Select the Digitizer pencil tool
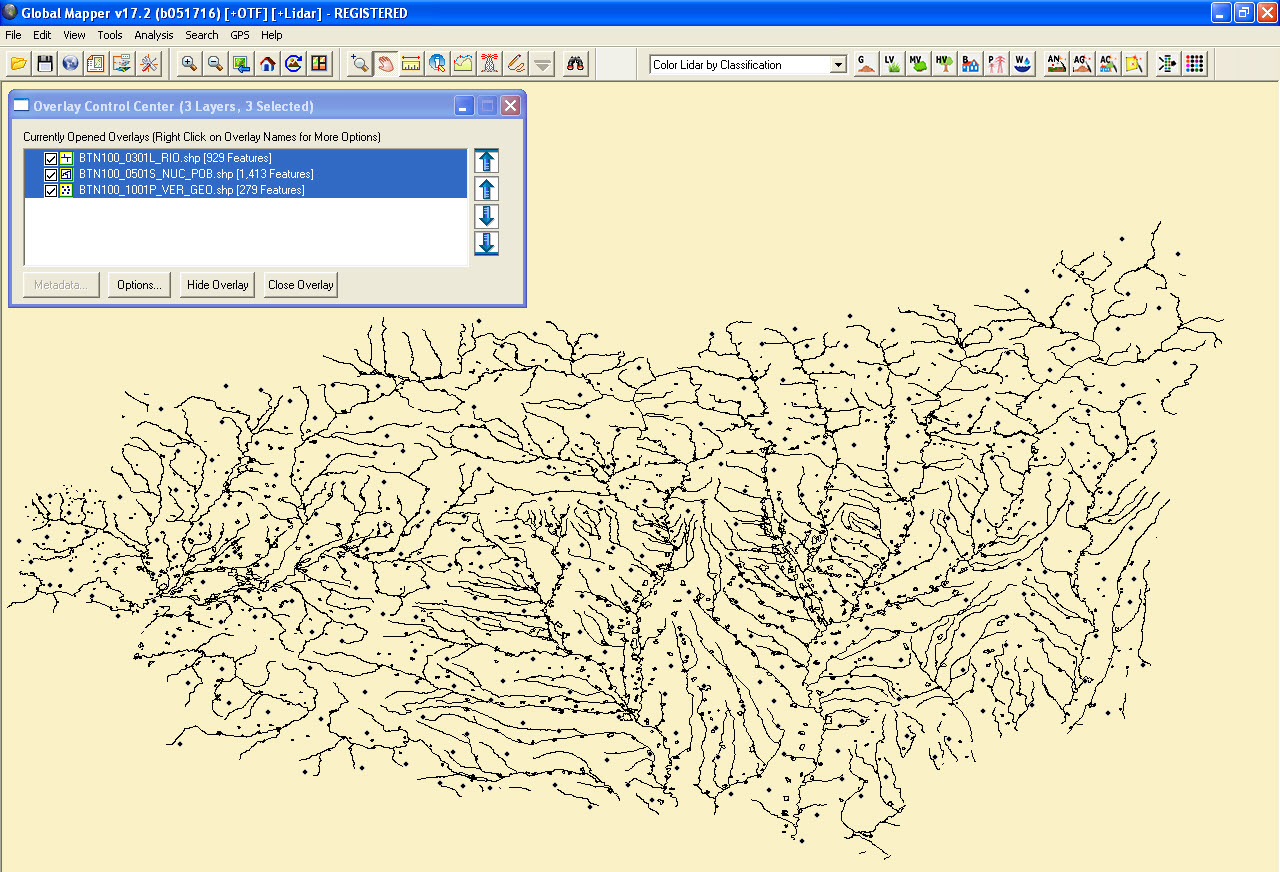1280x872 pixels. pos(515,62)
